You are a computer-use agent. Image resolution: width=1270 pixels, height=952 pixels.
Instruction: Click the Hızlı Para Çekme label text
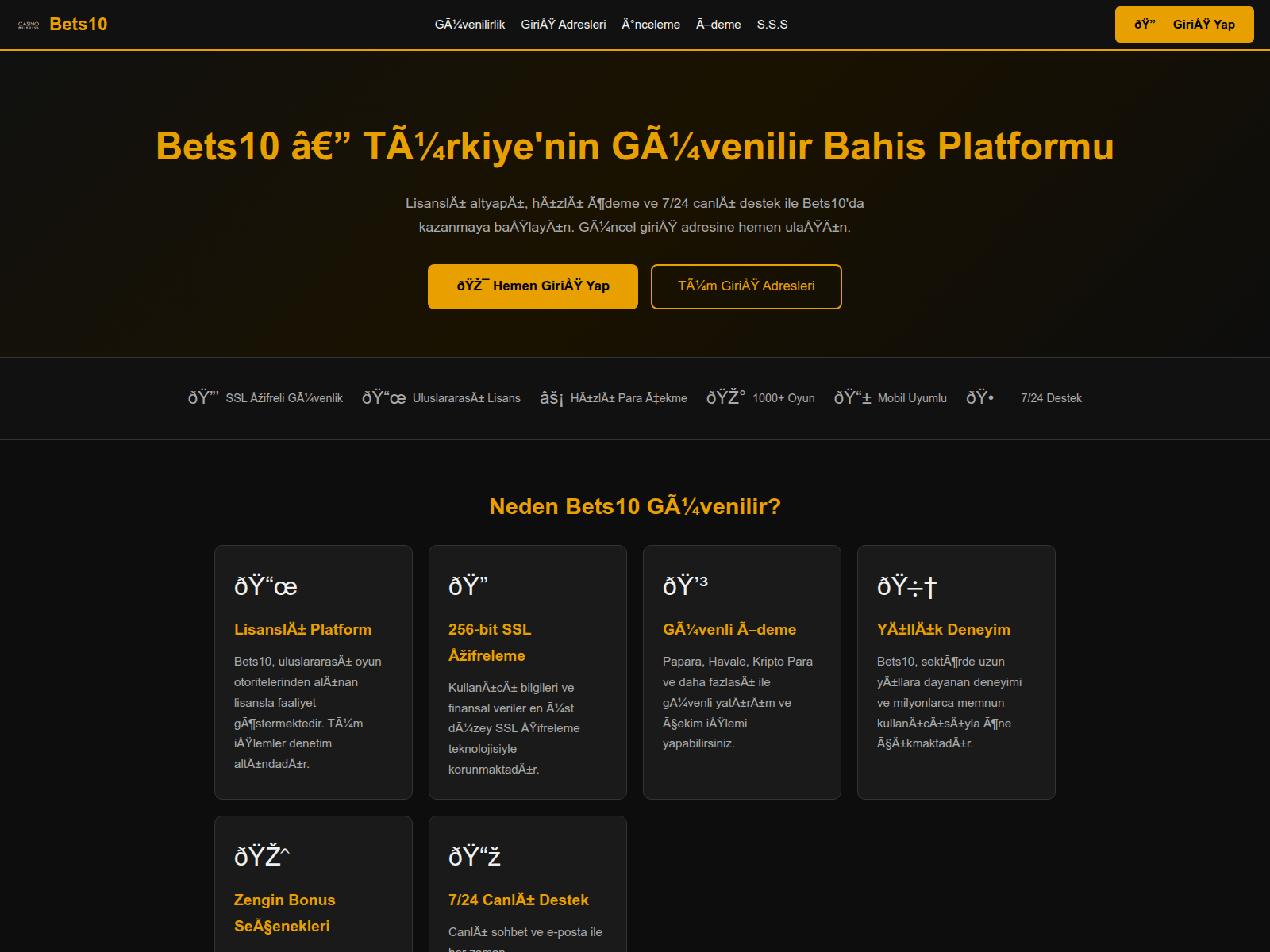click(x=629, y=398)
